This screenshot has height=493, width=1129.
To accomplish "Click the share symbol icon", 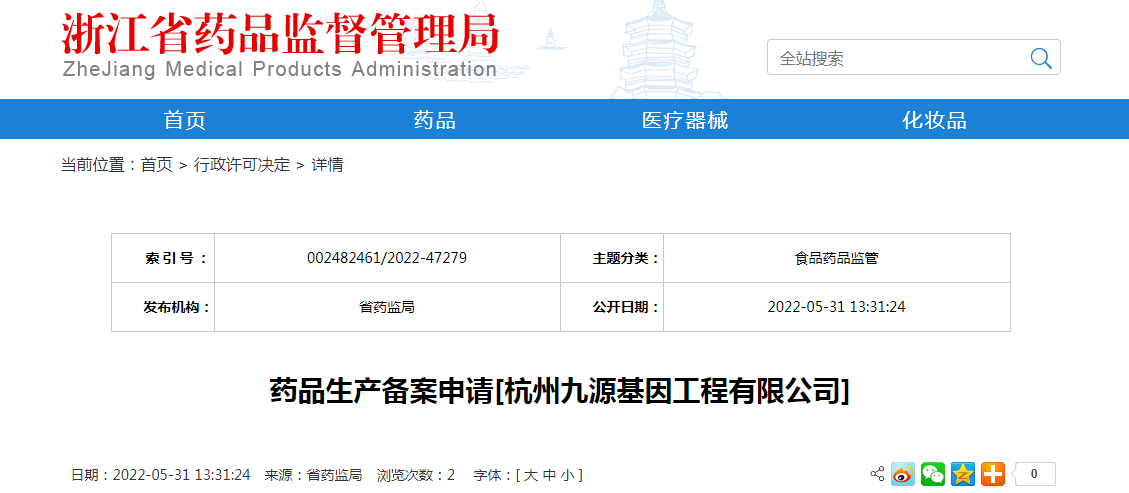I will [877, 474].
